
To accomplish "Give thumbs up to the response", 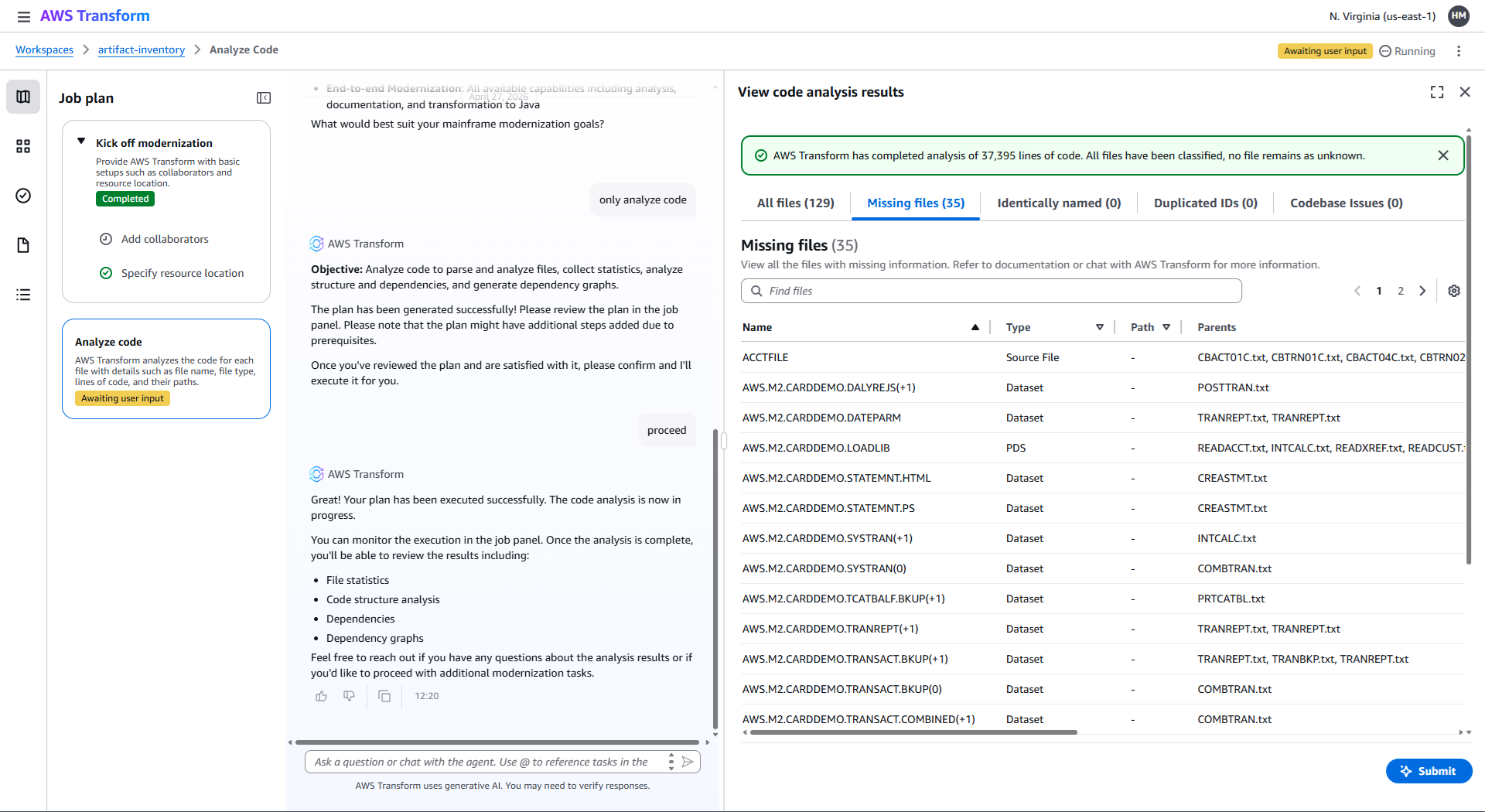I will [321, 696].
